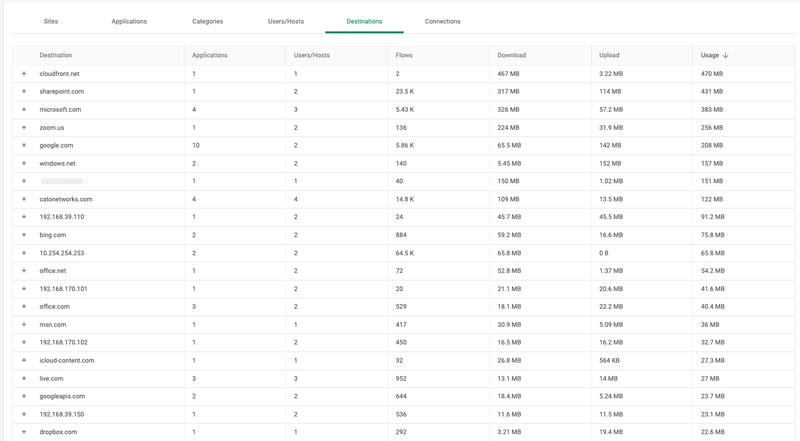
Task: Select the Users/Hosts tab
Action: click(x=286, y=21)
